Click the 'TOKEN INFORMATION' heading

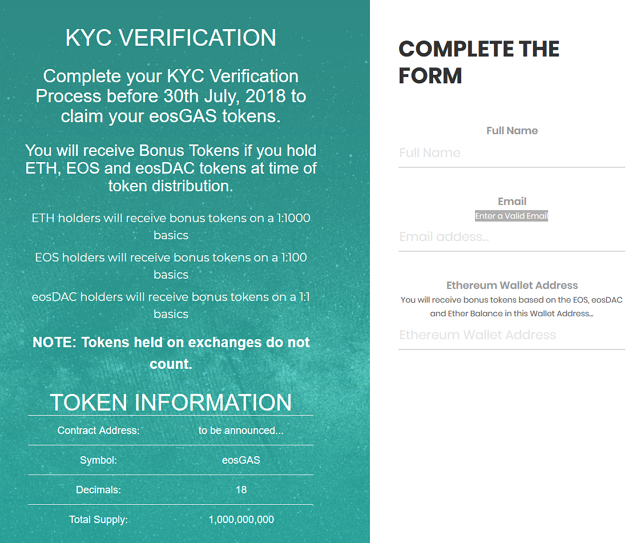171,402
